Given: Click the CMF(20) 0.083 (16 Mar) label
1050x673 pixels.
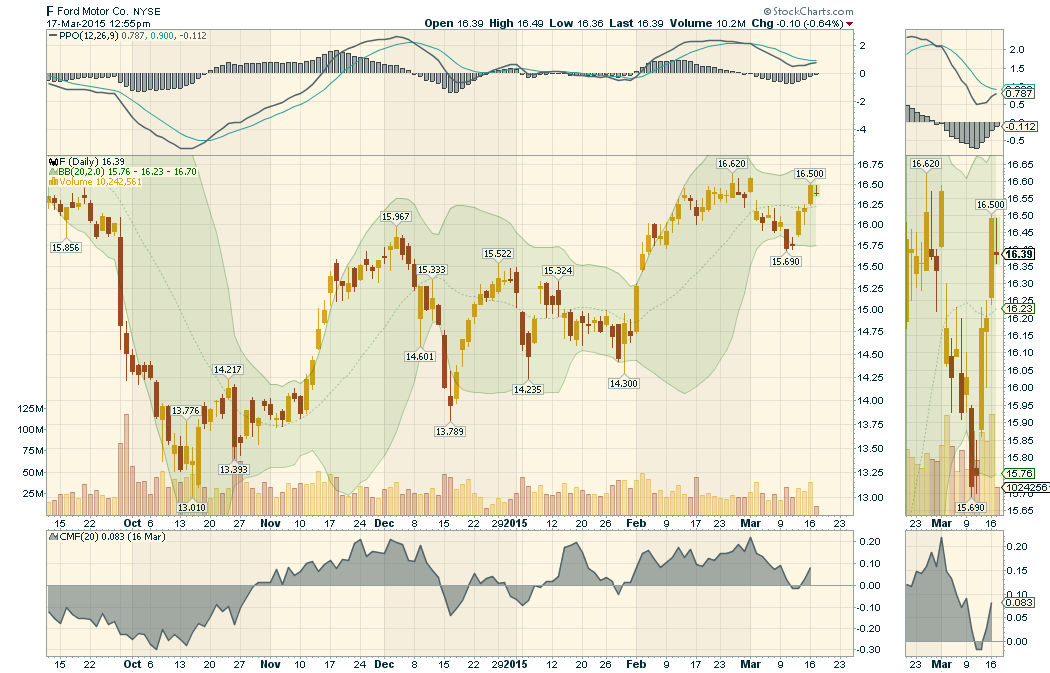Looking at the screenshot, I should click(112, 536).
